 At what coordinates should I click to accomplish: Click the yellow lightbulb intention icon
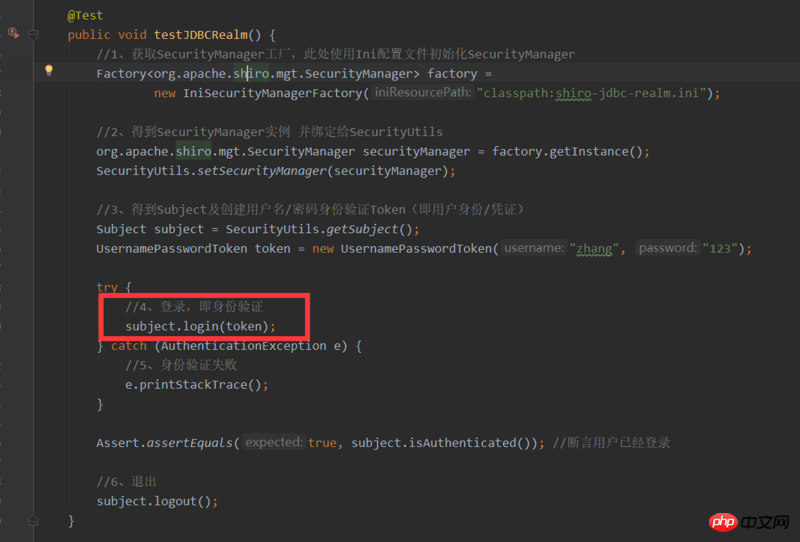tap(48, 70)
